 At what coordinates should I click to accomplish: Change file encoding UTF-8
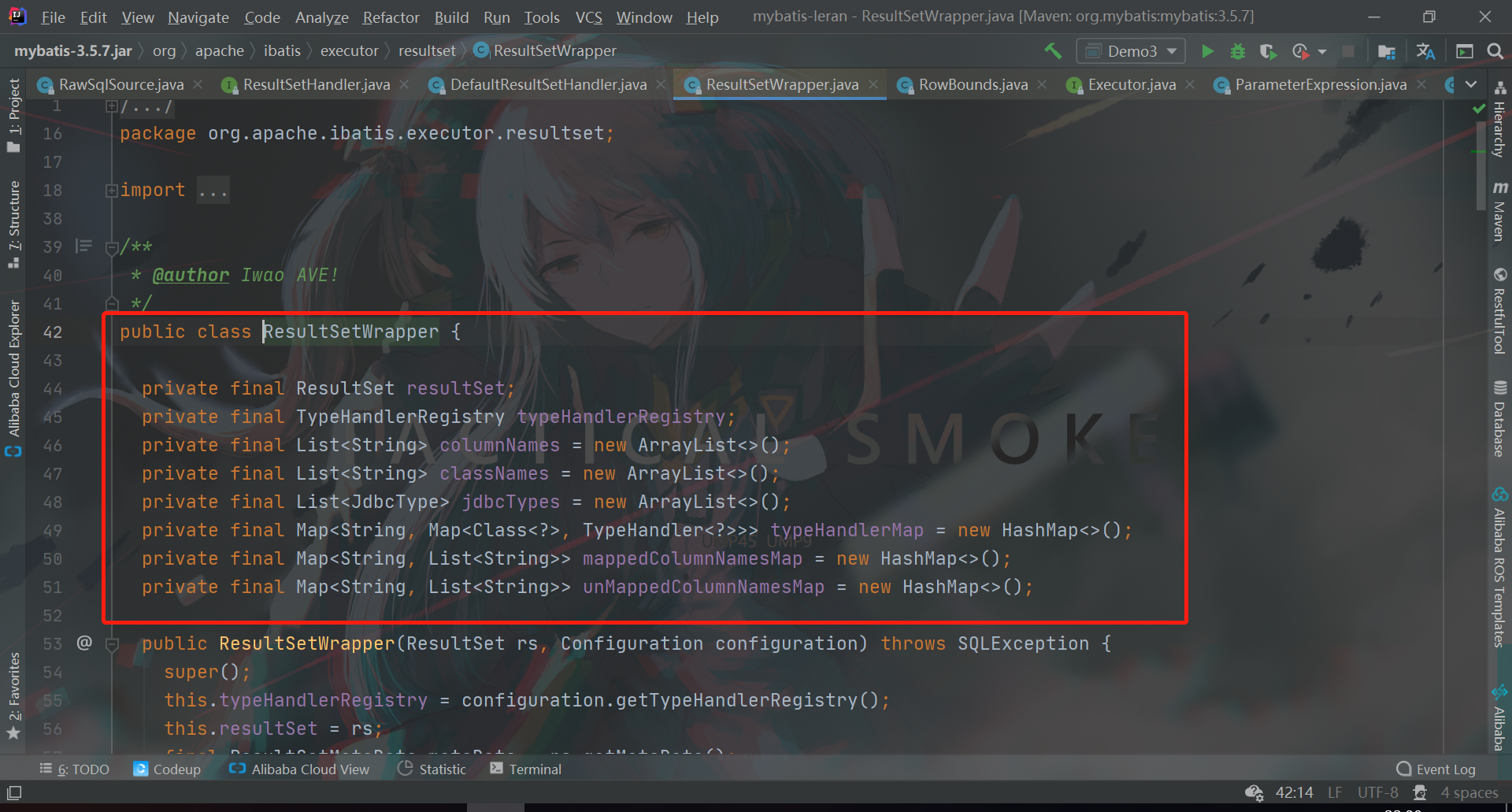pos(1377,793)
